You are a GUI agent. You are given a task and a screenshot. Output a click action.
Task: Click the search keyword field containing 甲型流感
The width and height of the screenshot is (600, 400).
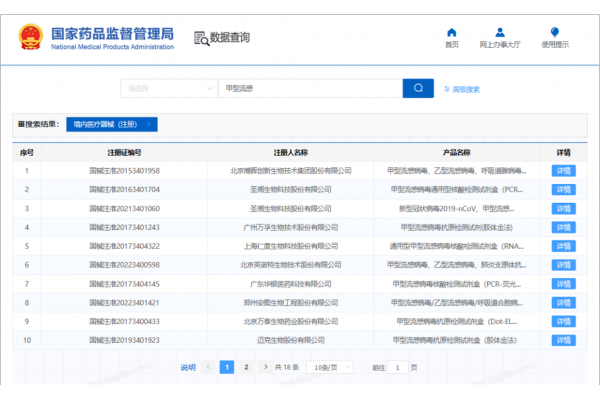point(310,88)
